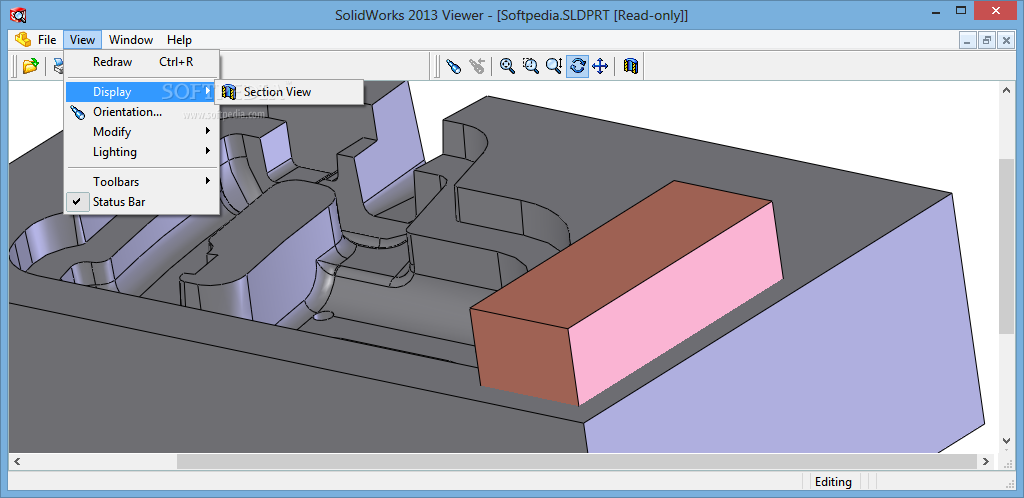Click vertical scrollbar up arrow
Screen dimensions: 1024x498
(1006, 92)
